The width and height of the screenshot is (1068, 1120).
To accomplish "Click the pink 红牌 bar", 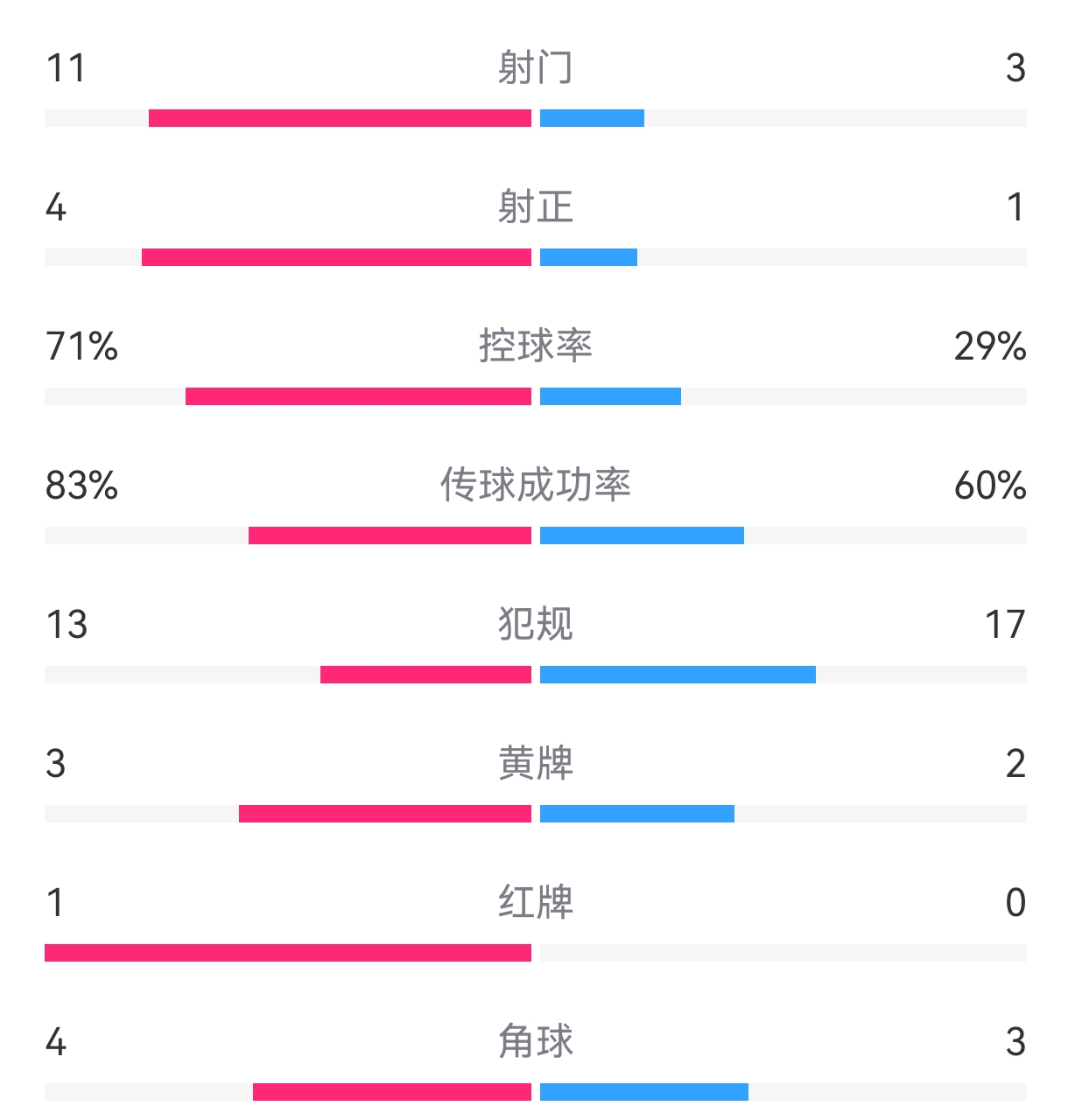I will 288,953.
